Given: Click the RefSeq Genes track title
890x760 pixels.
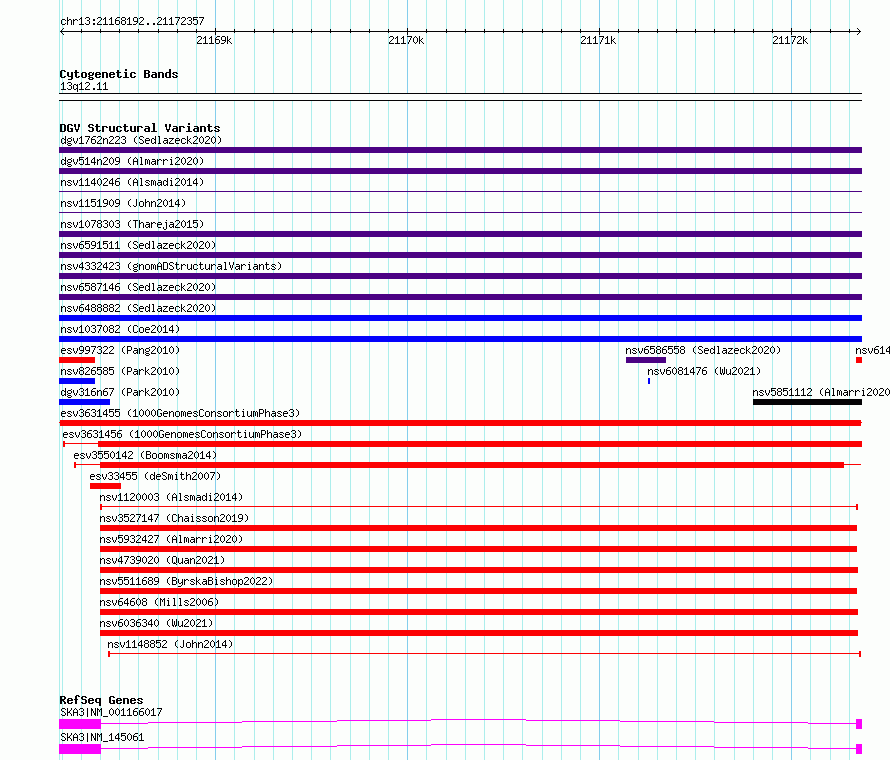Looking at the screenshot, I should pyautogui.click(x=101, y=700).
